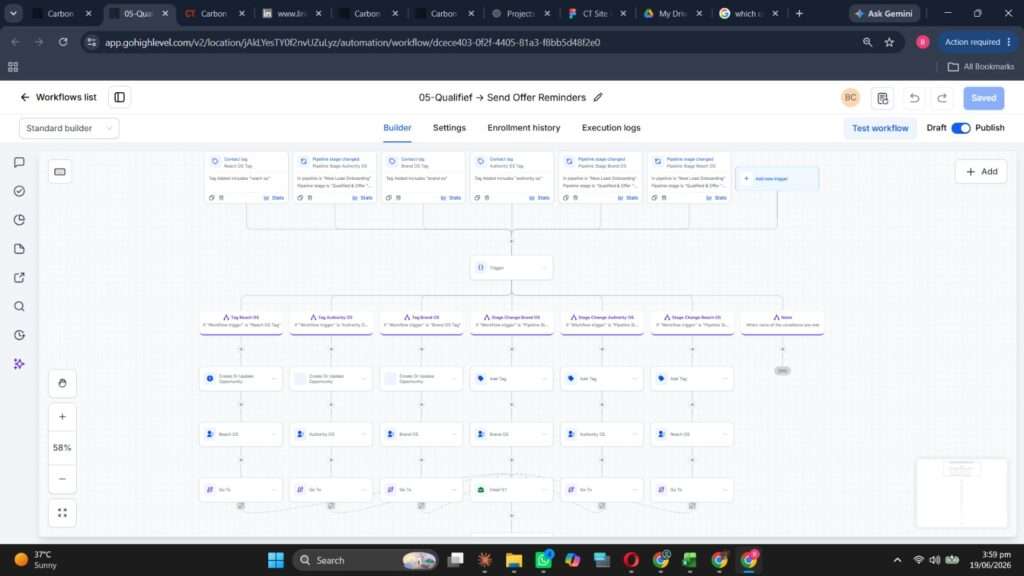Select Pipeline Stage Authority OS trigger card
The height and width of the screenshot is (576, 1024).
334,178
